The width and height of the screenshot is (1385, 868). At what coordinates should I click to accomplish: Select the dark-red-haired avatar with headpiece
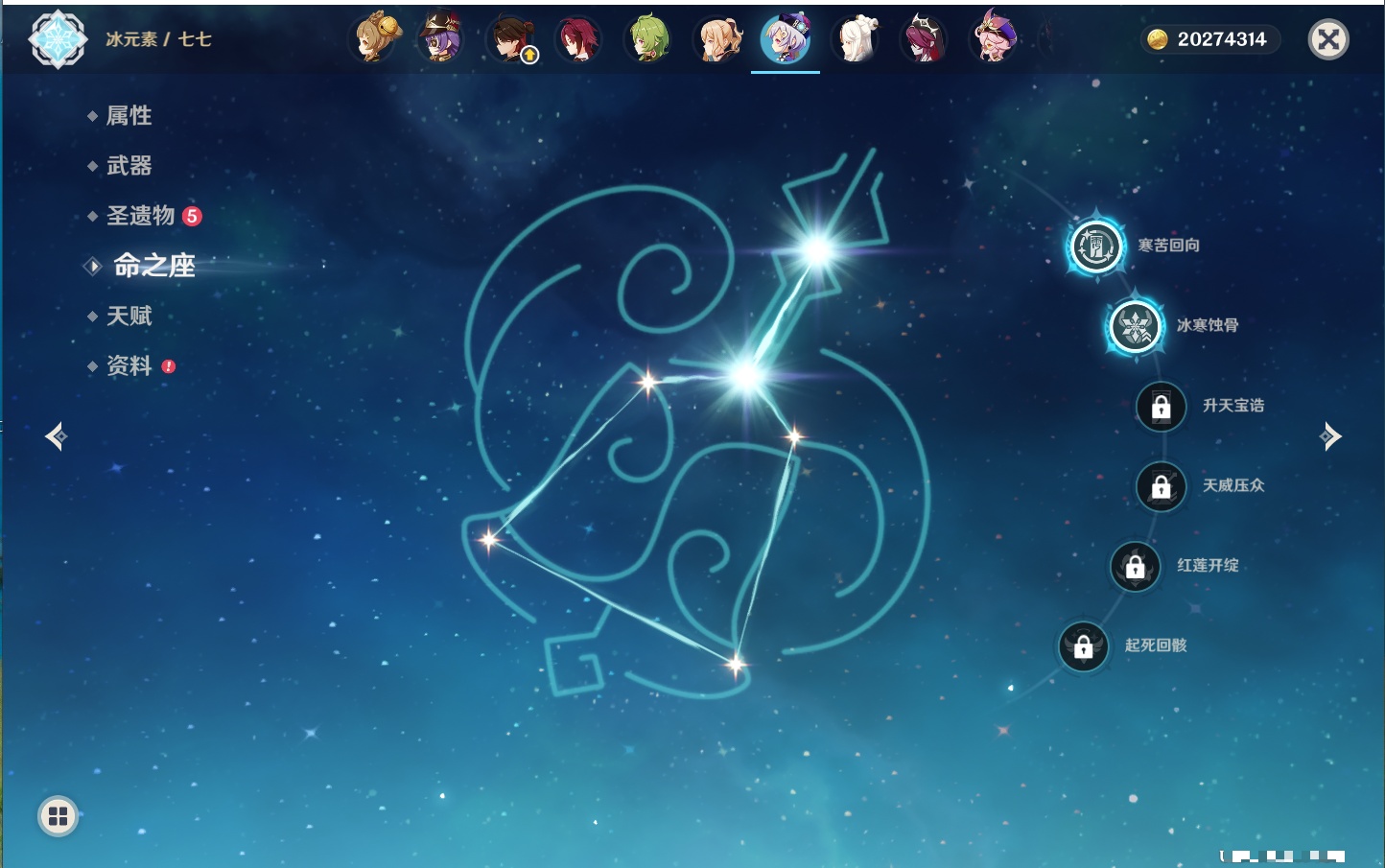(x=924, y=39)
